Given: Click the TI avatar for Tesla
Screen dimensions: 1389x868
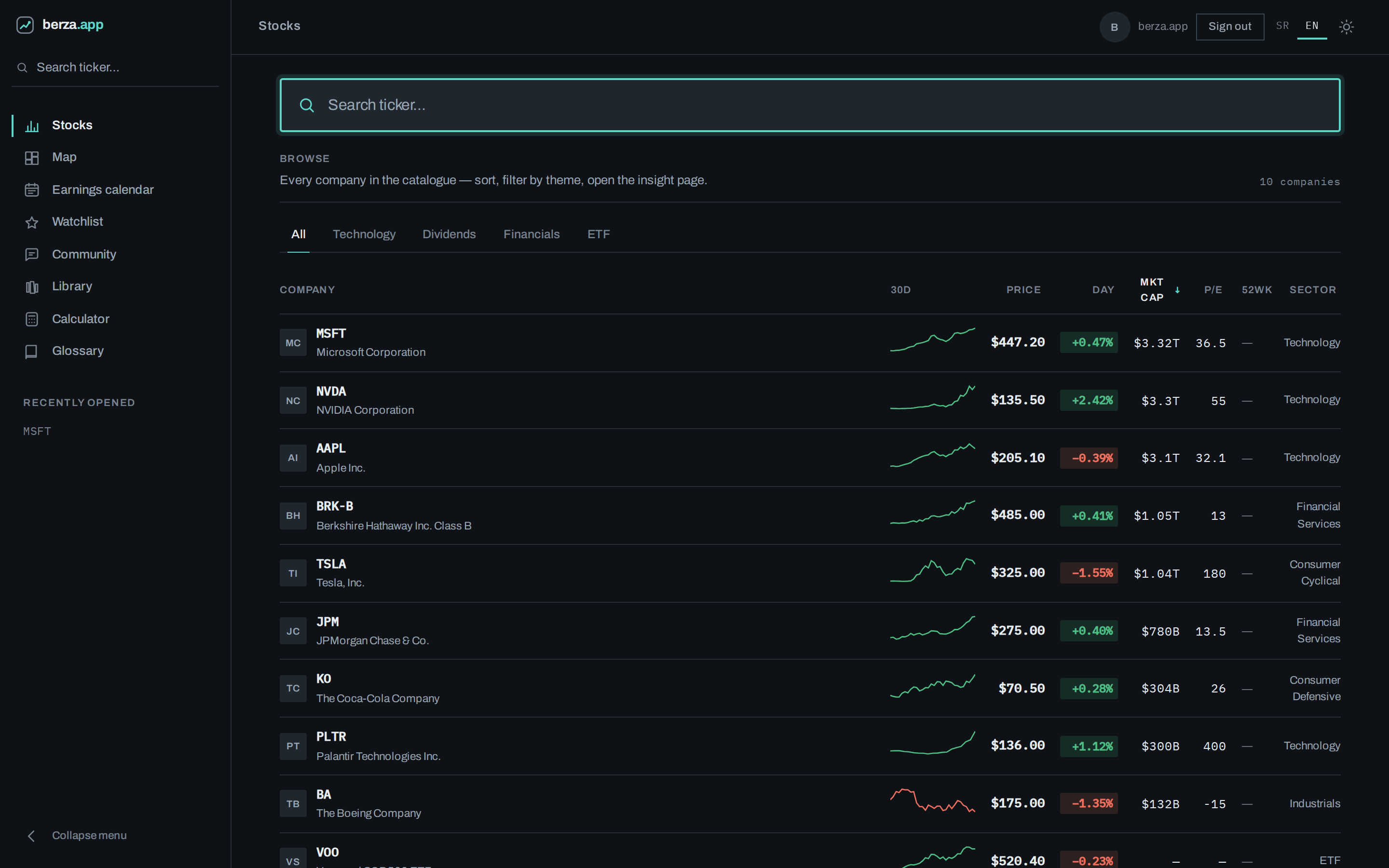Looking at the screenshot, I should [293, 573].
